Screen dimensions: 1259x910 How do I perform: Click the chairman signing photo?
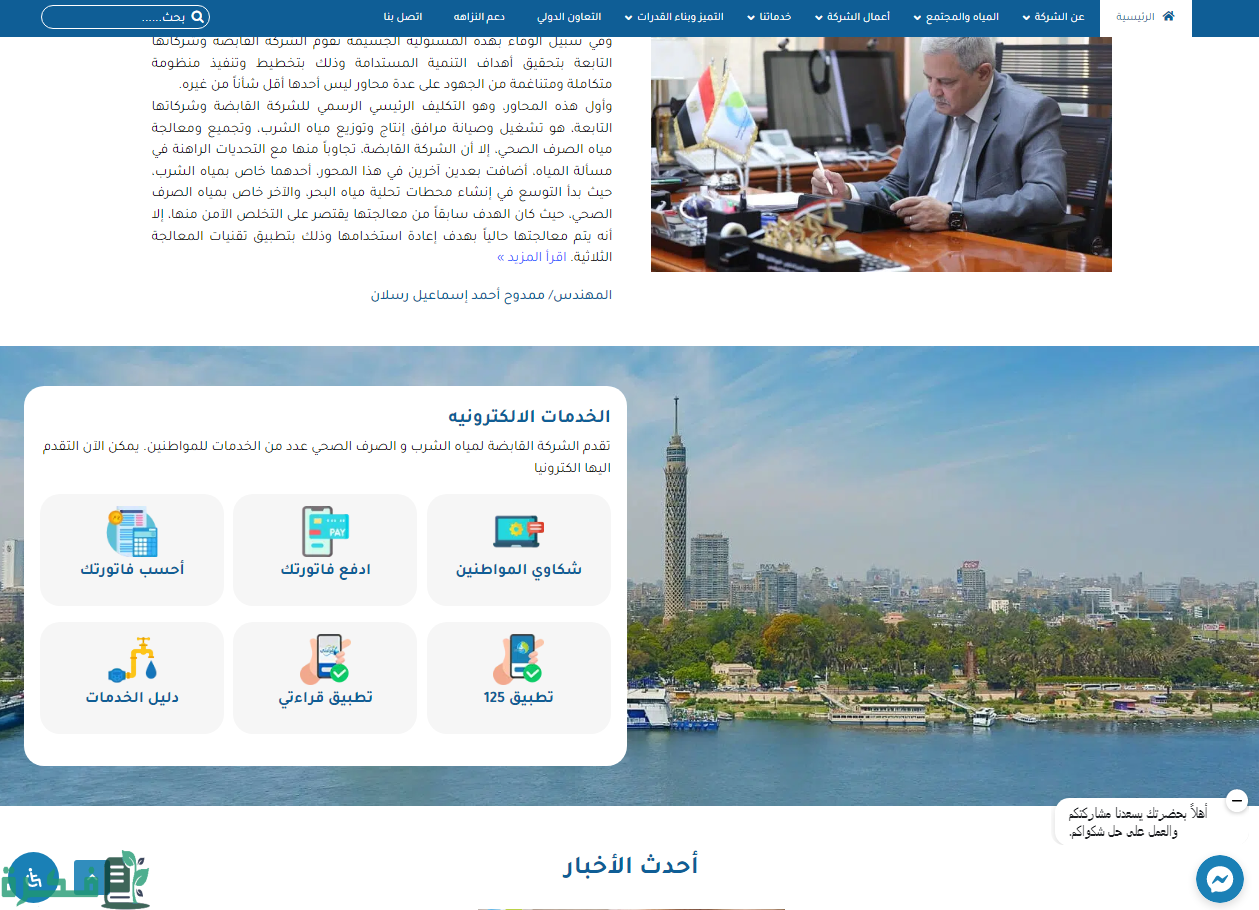(x=881, y=154)
